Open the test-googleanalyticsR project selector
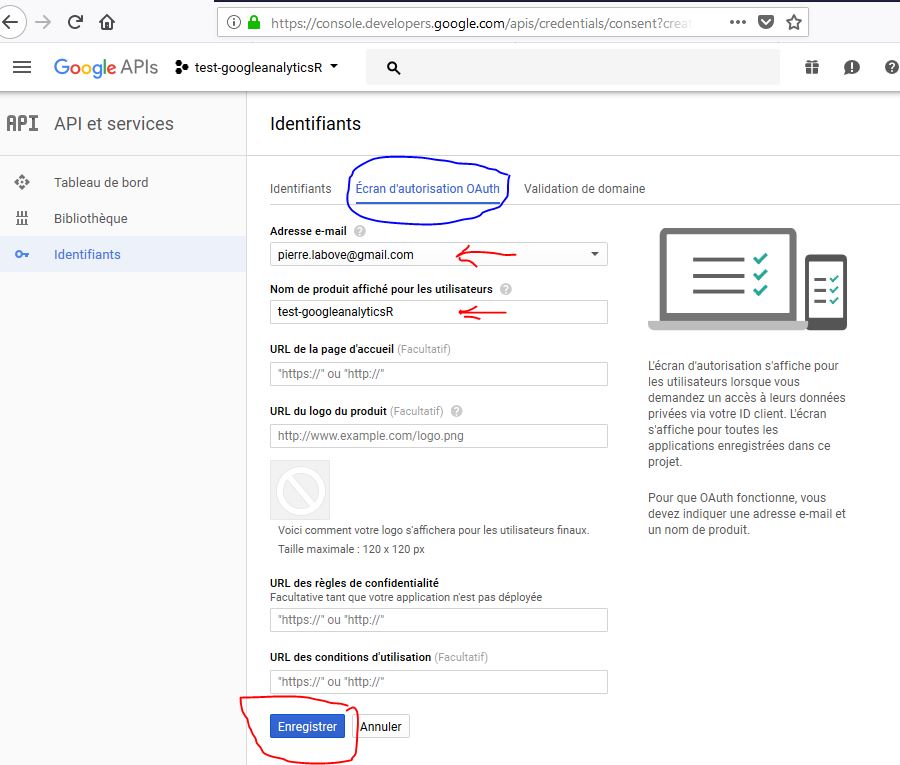This screenshot has height=765, width=900. tap(257, 67)
